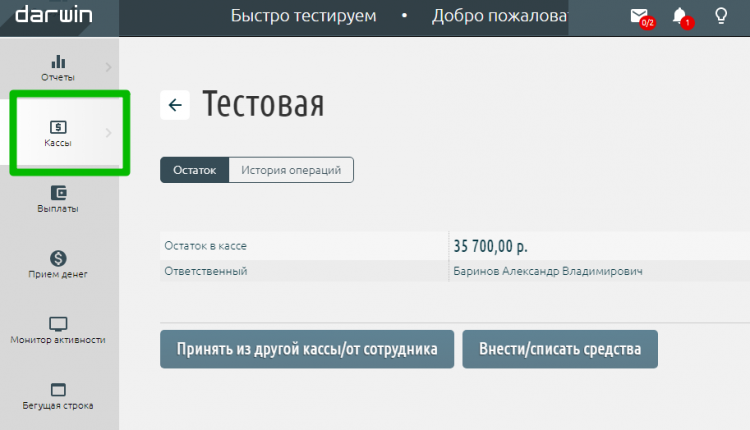Click the 35 700,00 р. balance value
The image size is (750, 430).
490,245
